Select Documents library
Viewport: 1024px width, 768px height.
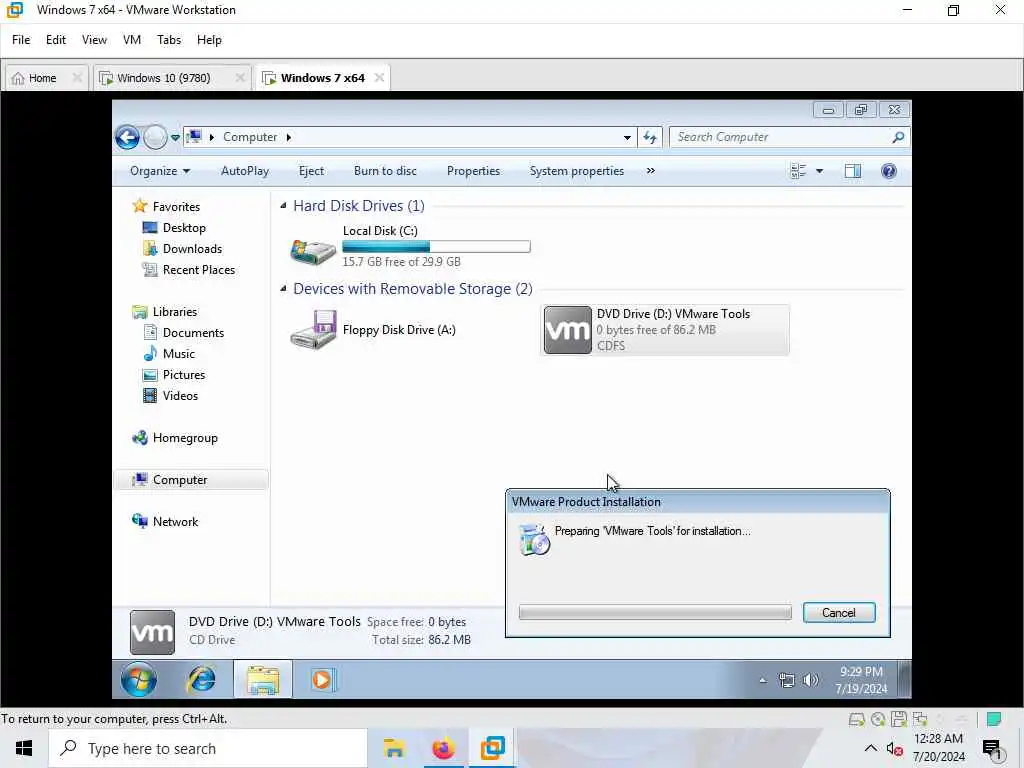[193, 333]
